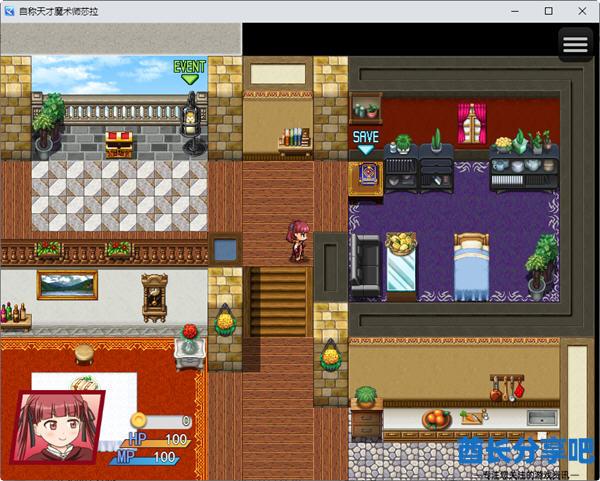The width and height of the screenshot is (600, 481).
Task: Click the character face portrait
Action: [x=57, y=426]
